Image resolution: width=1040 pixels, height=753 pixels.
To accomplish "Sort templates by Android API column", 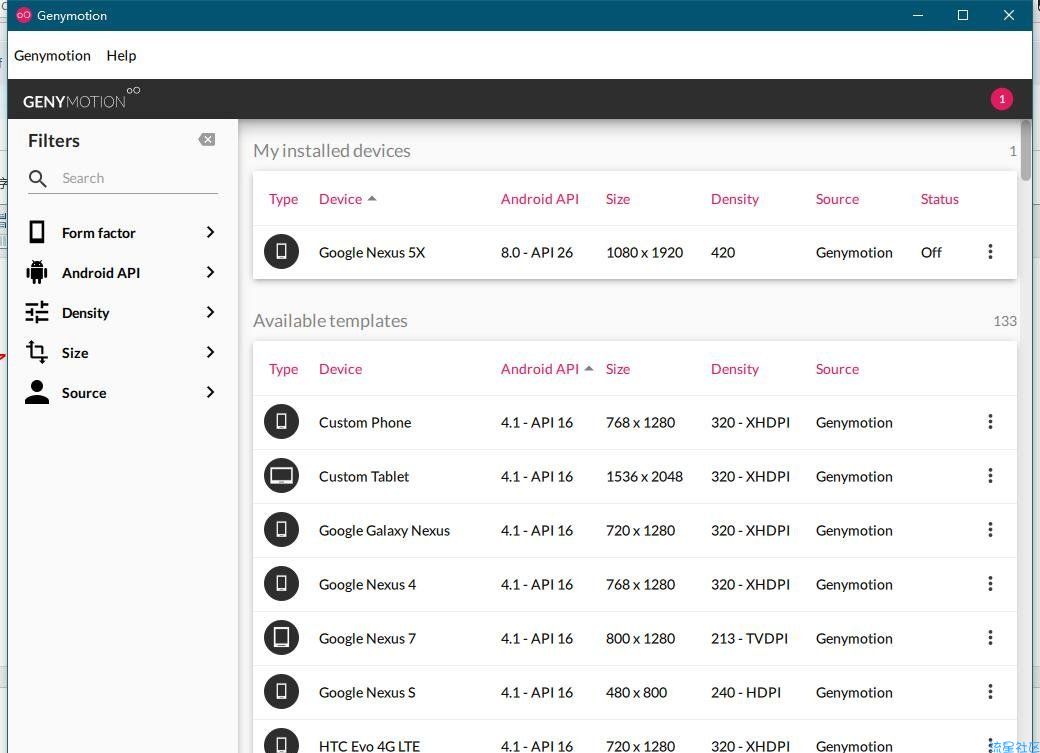I will (x=547, y=369).
